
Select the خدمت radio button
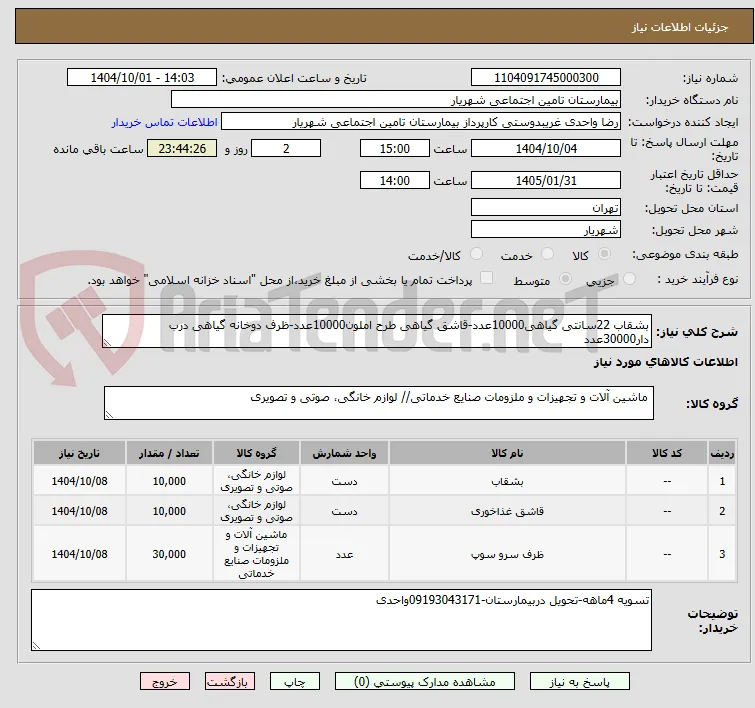coord(547,253)
